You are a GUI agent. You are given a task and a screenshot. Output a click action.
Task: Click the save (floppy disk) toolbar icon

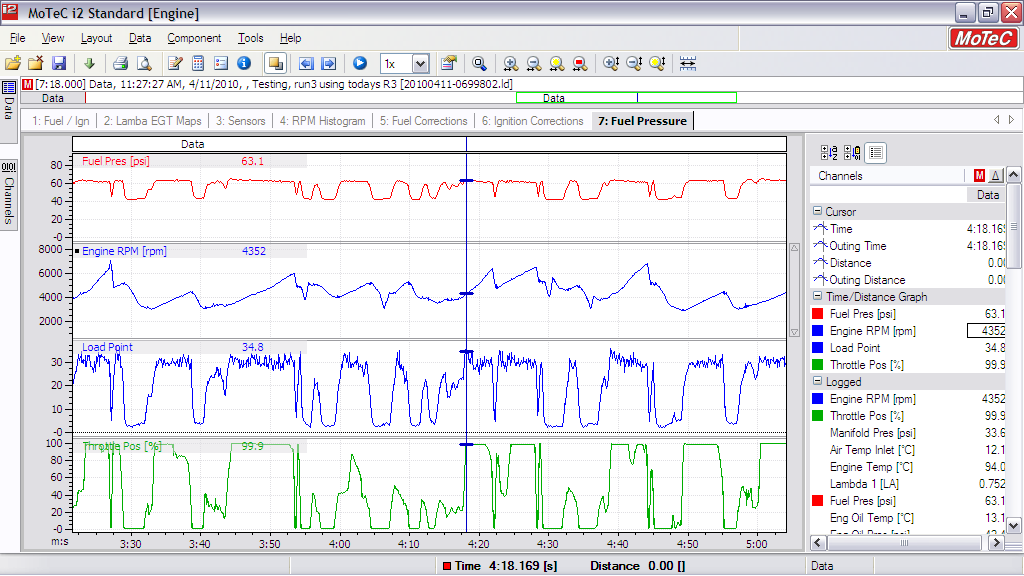click(x=59, y=63)
